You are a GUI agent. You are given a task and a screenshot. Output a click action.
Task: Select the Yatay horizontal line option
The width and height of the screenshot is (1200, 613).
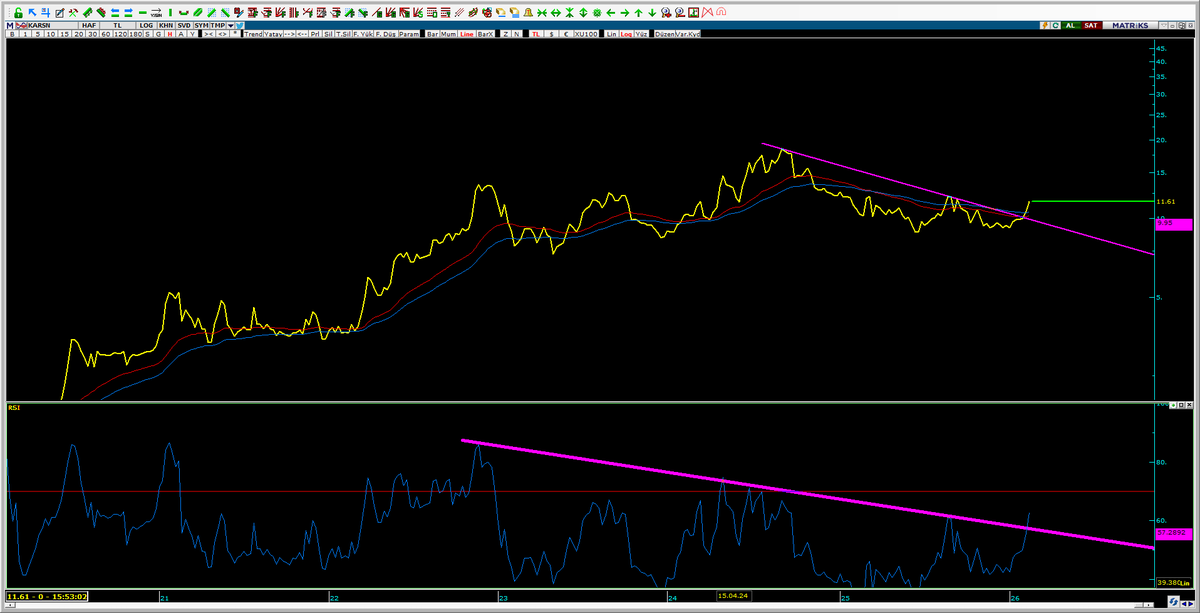pyautogui.click(x=272, y=34)
